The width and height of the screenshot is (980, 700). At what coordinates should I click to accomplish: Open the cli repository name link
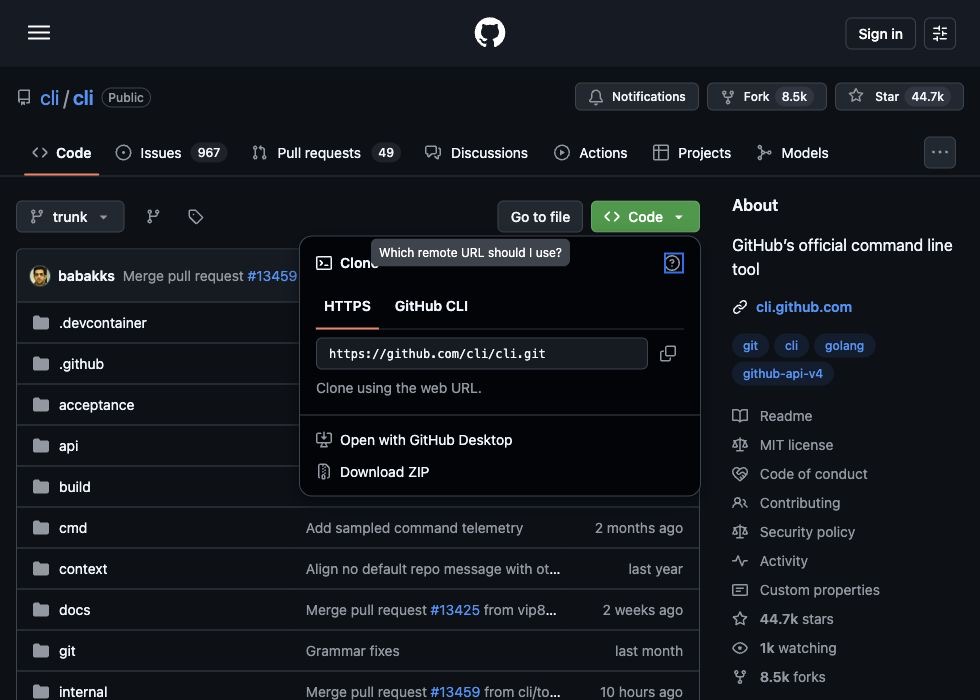pos(82,98)
